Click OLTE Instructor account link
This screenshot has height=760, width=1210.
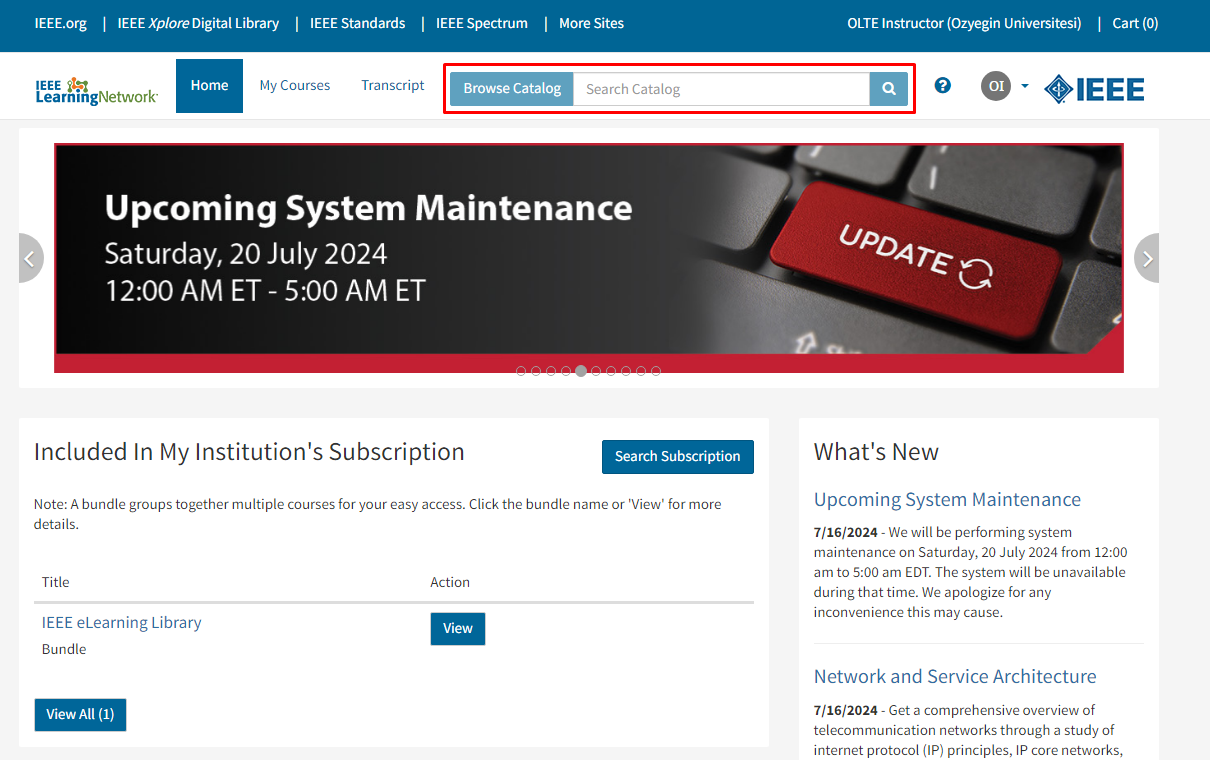pos(964,23)
